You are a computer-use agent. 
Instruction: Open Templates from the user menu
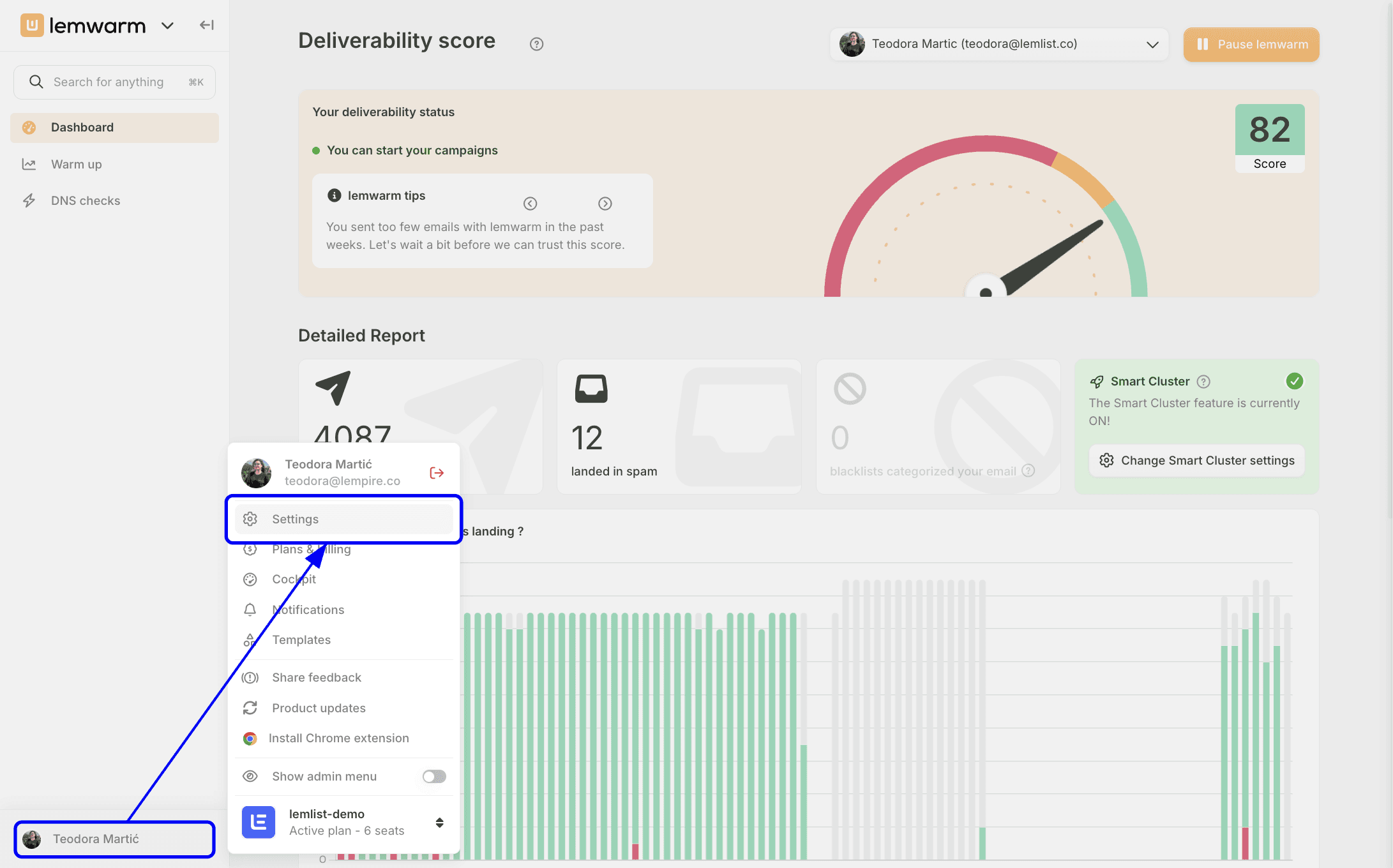pyautogui.click(x=343, y=640)
